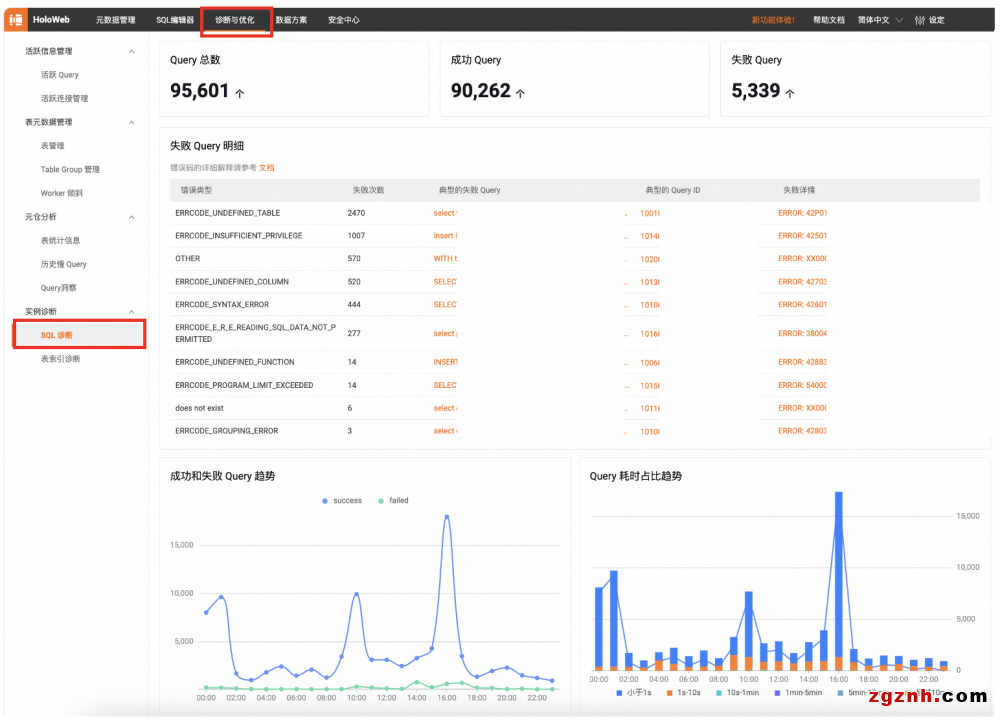
Task: Toggle the failed series in legend
Action: [x=392, y=500]
